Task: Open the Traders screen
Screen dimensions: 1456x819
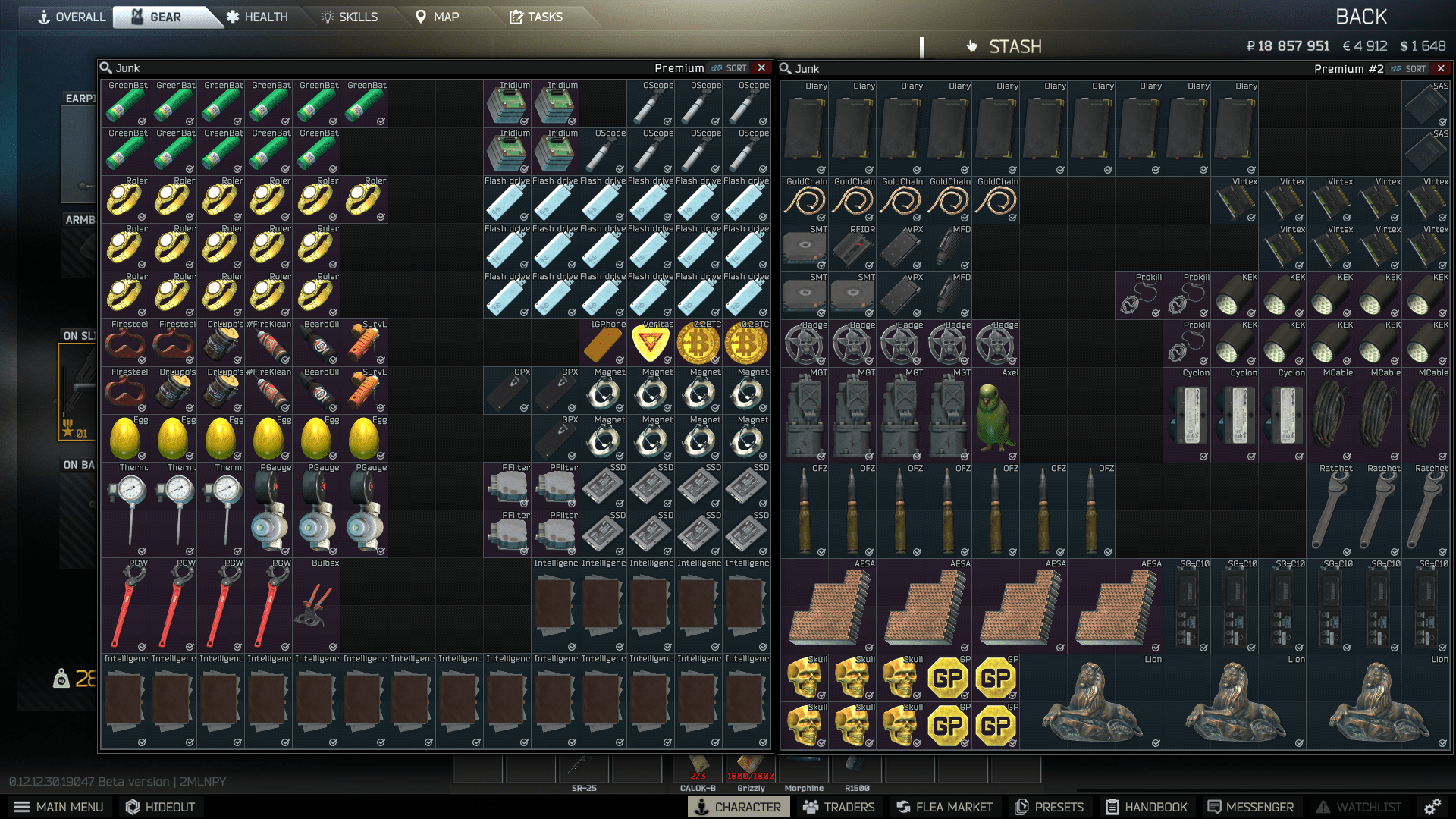Action: pos(839,807)
